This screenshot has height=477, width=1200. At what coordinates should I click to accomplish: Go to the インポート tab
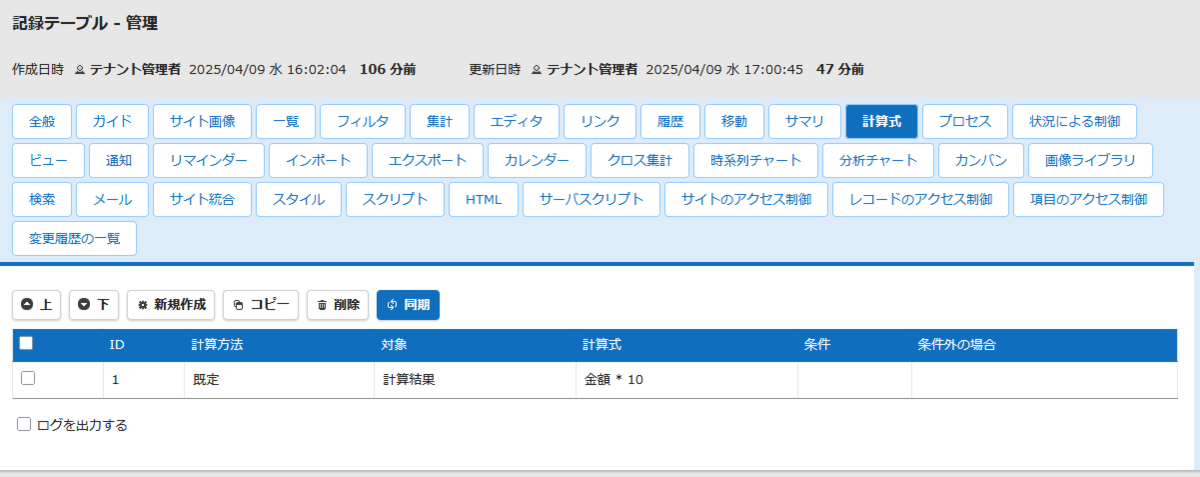318,160
